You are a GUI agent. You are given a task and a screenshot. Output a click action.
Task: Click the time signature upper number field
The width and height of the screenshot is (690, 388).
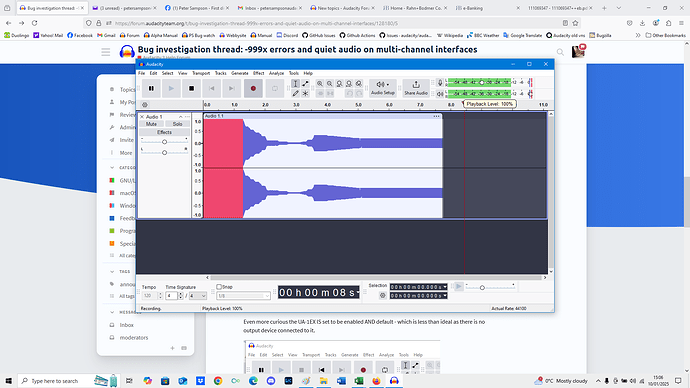coord(171,296)
